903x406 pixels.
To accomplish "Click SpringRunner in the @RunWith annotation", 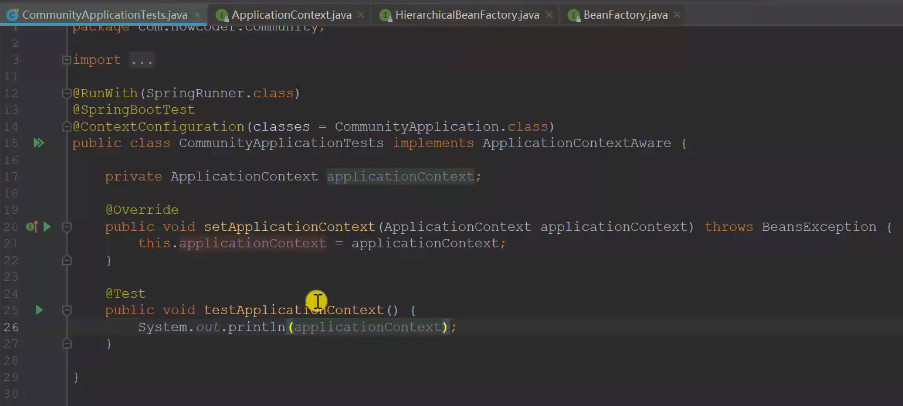I will (196, 93).
